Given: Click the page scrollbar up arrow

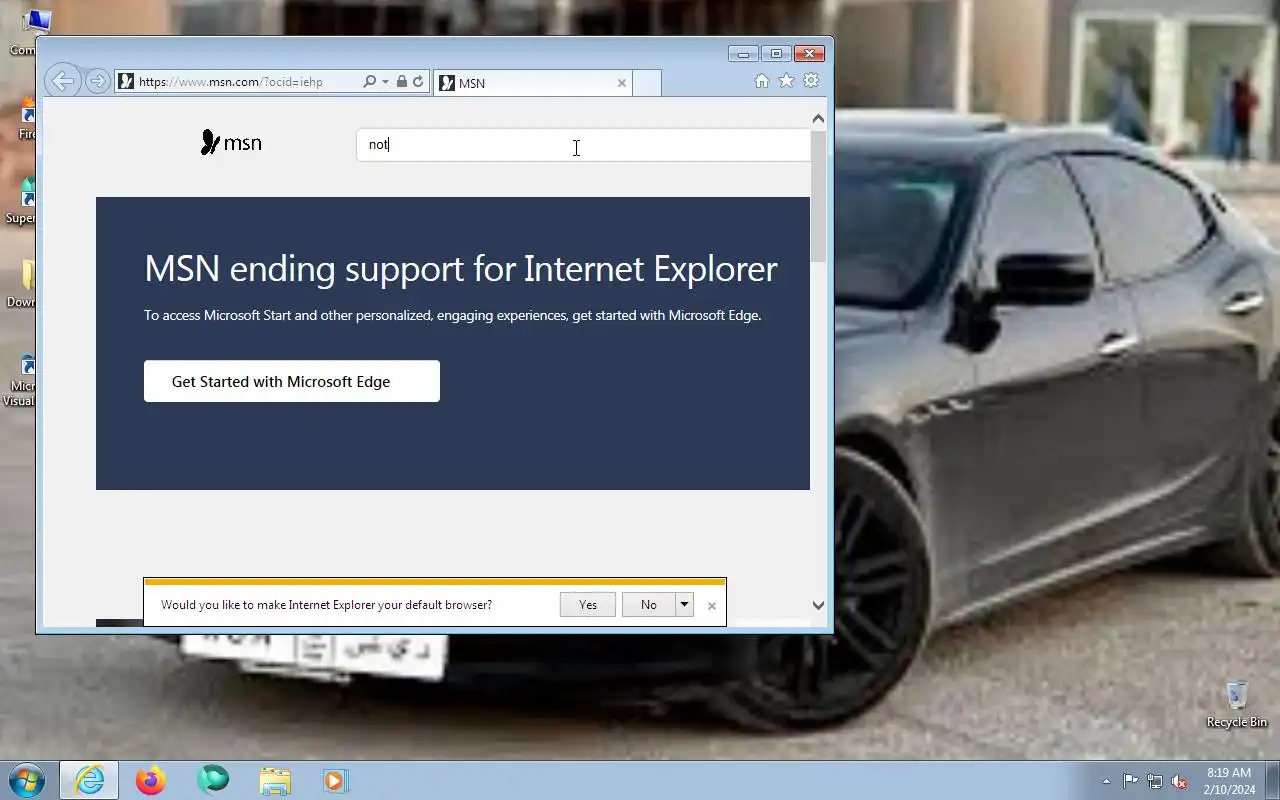Looking at the screenshot, I should point(819,119).
